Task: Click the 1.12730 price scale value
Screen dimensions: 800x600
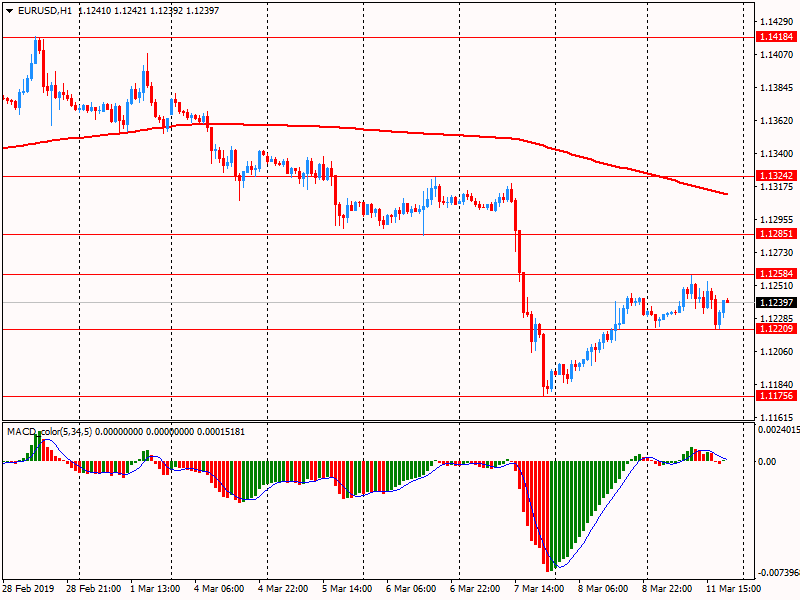Action: click(x=777, y=253)
